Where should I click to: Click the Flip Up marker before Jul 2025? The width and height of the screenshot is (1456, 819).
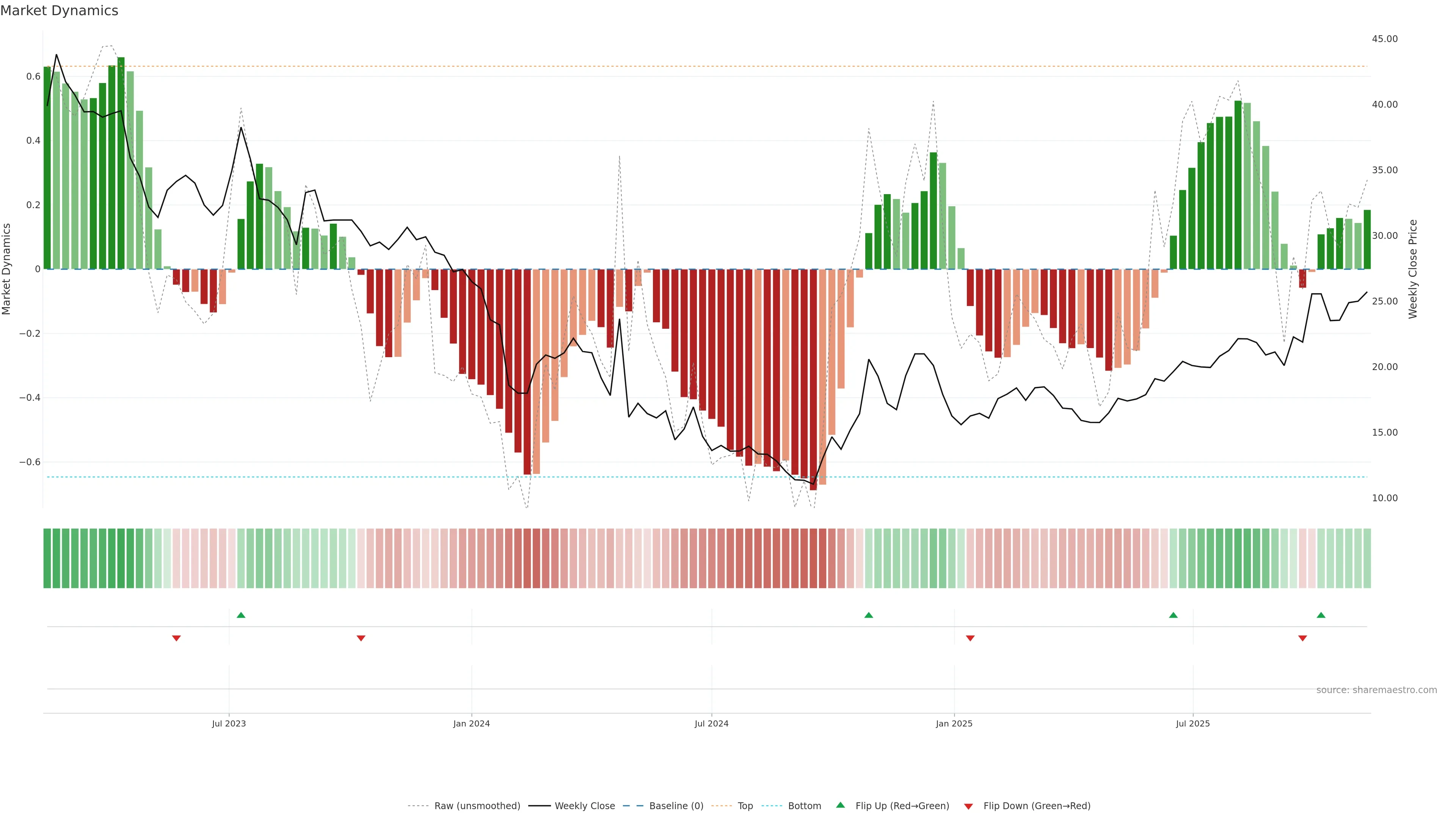[1174, 615]
